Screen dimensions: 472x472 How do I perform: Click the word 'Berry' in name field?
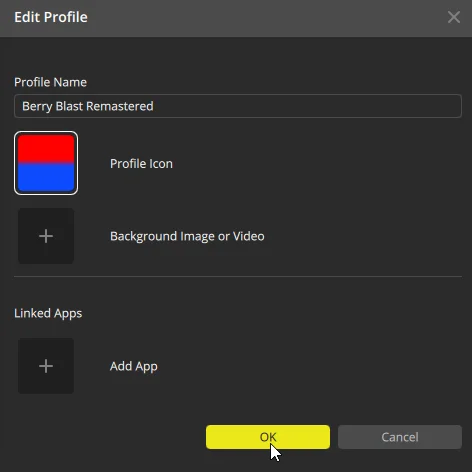pyautogui.click(x=37, y=106)
